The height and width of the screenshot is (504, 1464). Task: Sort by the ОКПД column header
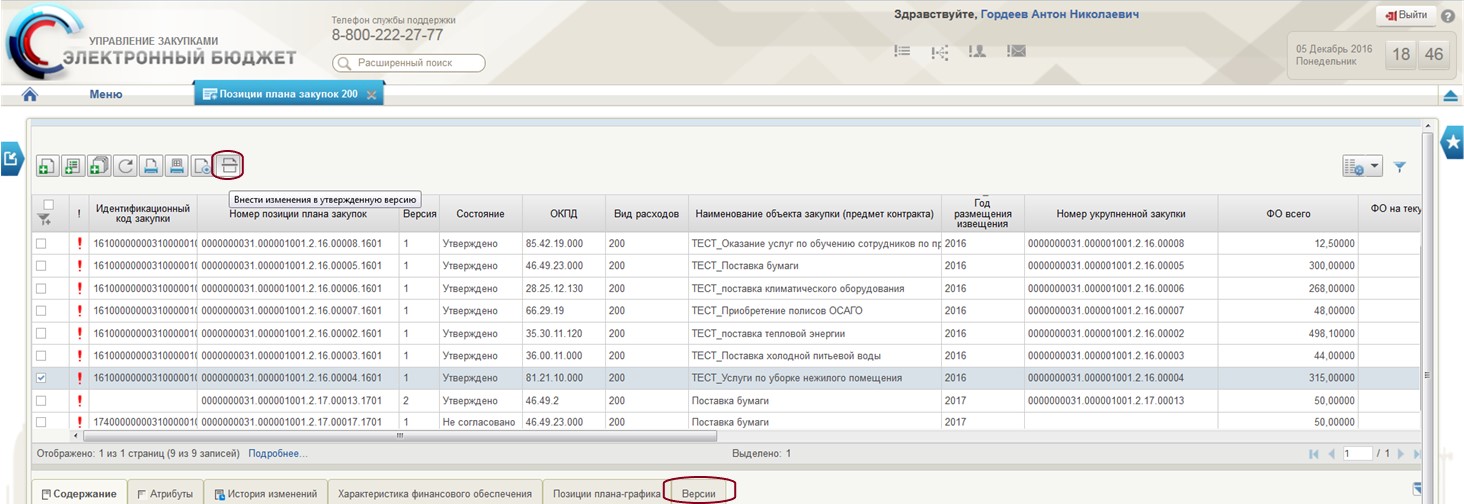(563, 214)
